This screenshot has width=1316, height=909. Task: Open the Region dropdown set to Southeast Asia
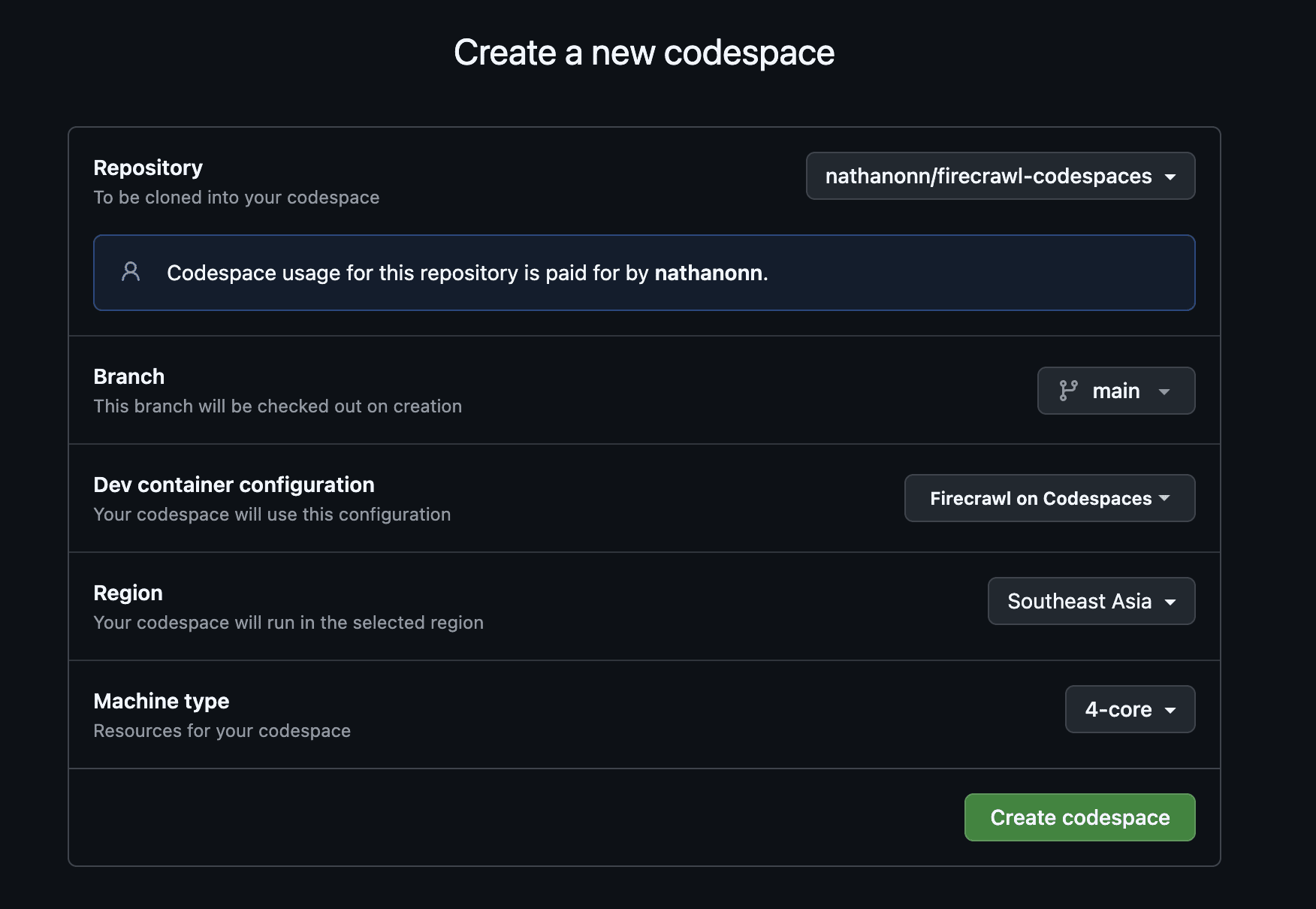coord(1091,601)
